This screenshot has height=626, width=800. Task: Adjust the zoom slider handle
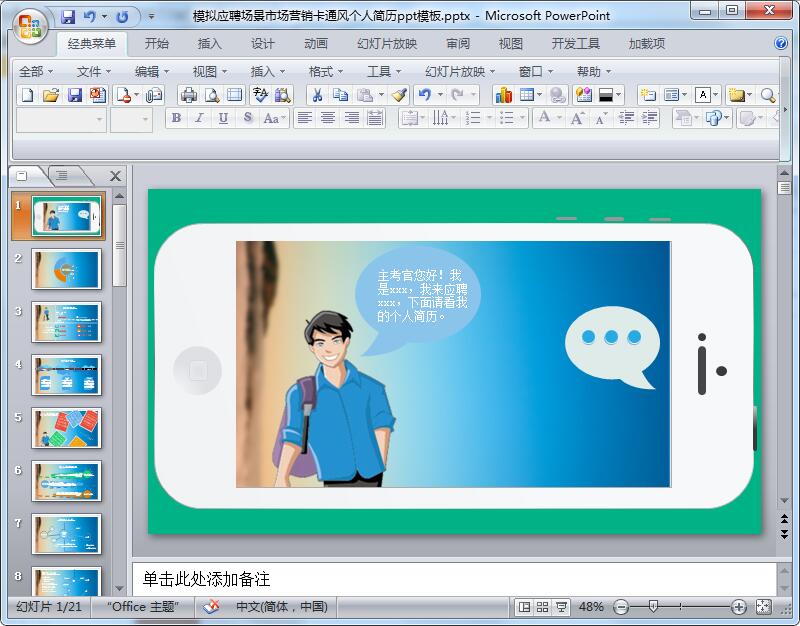tap(653, 606)
